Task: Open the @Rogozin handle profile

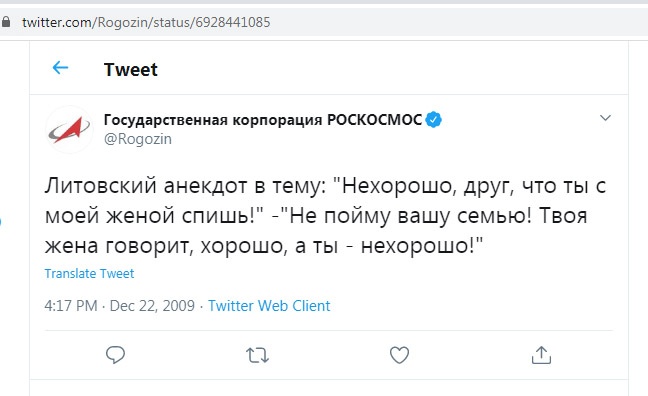Action: tap(138, 139)
